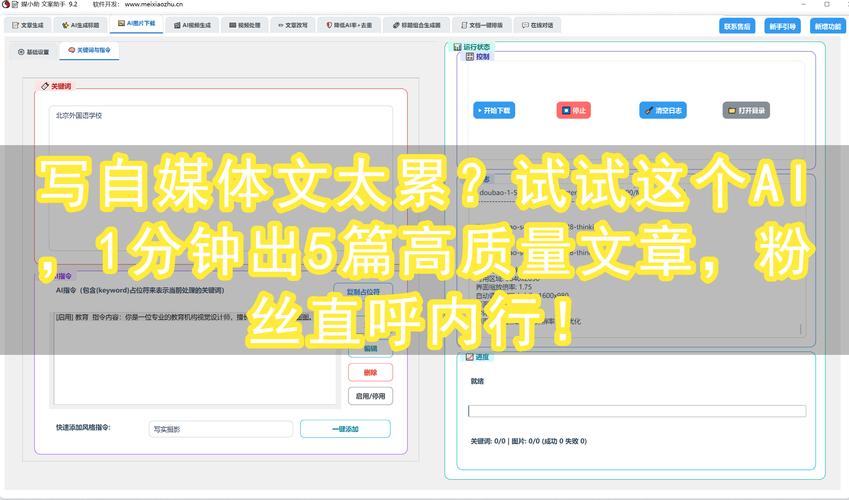This screenshot has width=849, height=500.
Task: Toggle the instruction with 启用/停用
Action: [370, 396]
